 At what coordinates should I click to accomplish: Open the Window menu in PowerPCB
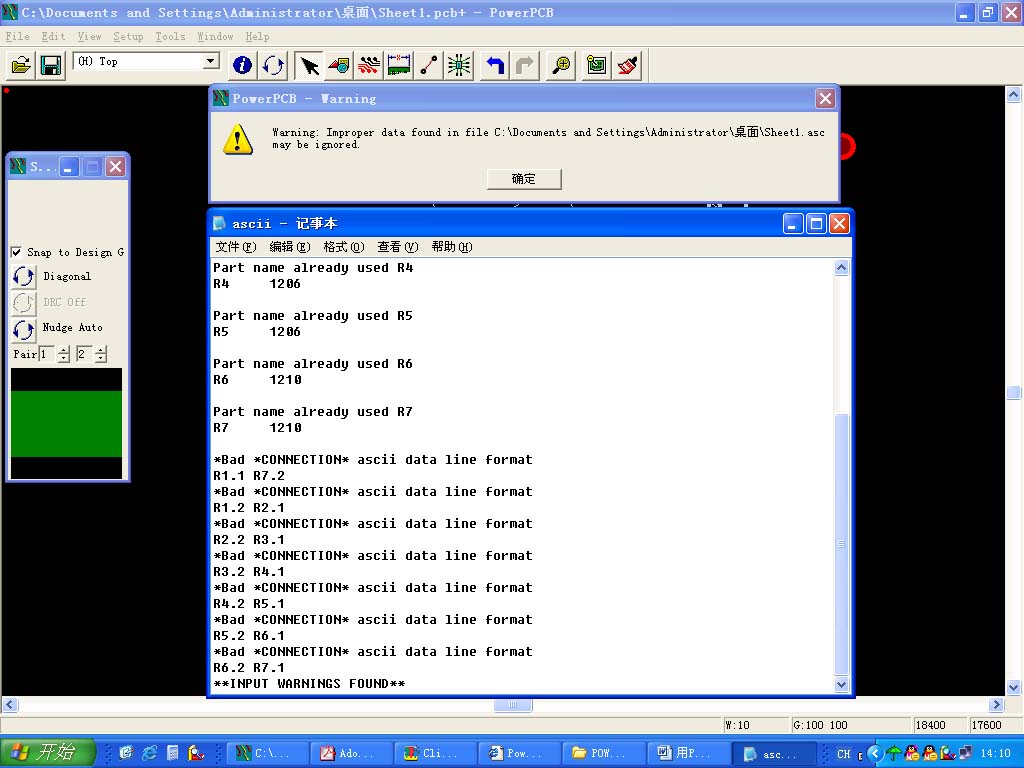pyautogui.click(x=216, y=37)
